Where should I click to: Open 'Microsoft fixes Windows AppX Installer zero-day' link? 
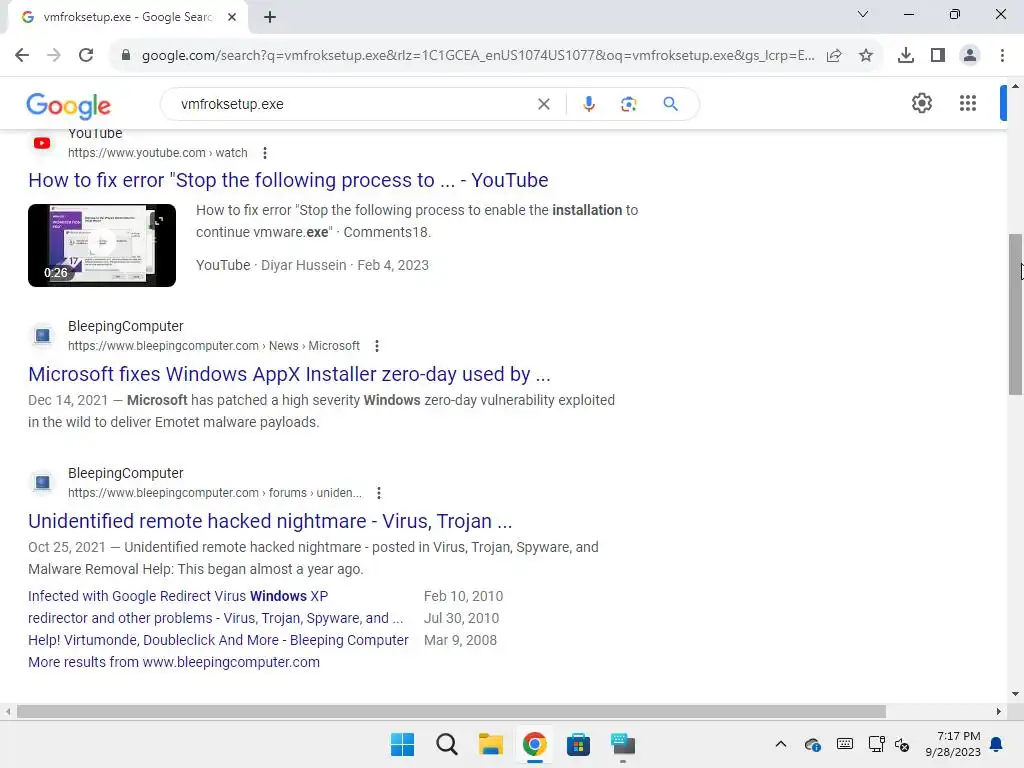289,374
